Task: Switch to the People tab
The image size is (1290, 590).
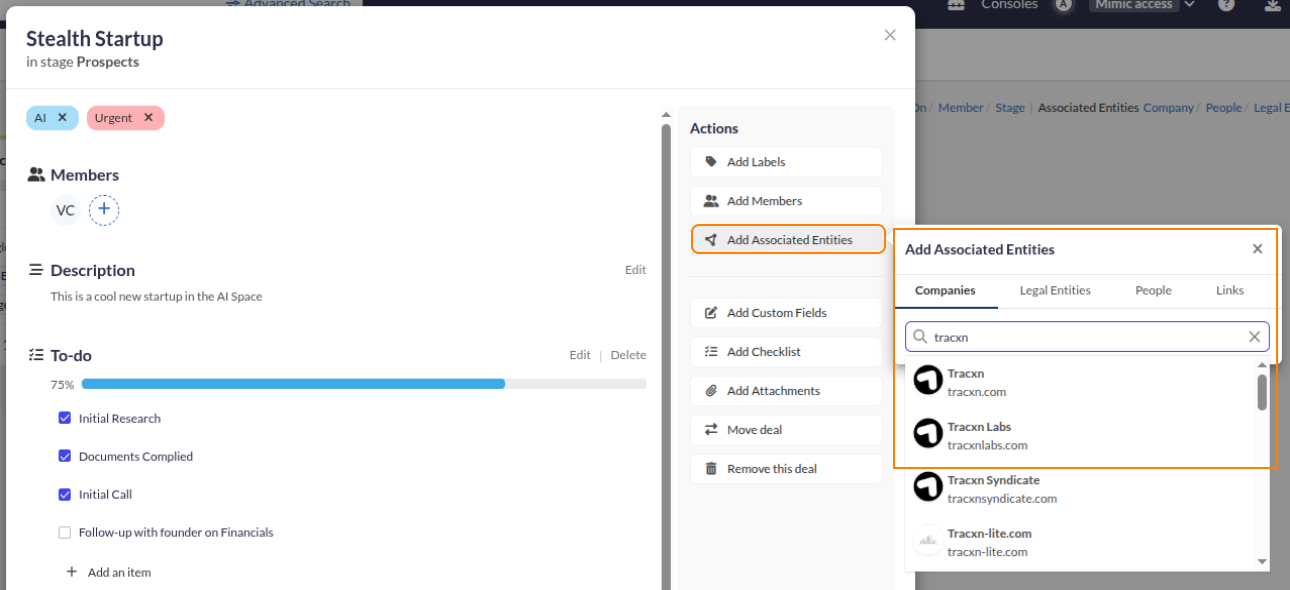Action: pyautogui.click(x=1153, y=290)
